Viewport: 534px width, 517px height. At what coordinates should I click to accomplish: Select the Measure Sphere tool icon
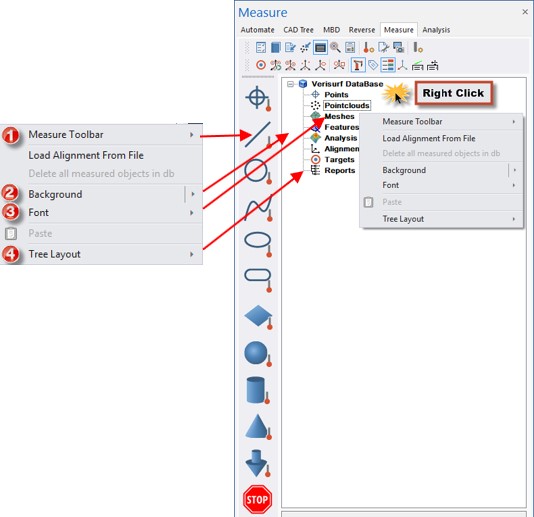(x=258, y=354)
